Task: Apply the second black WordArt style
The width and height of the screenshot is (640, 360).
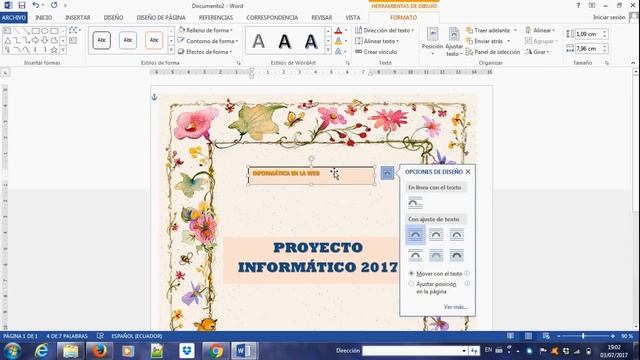Action: pyautogui.click(x=284, y=41)
